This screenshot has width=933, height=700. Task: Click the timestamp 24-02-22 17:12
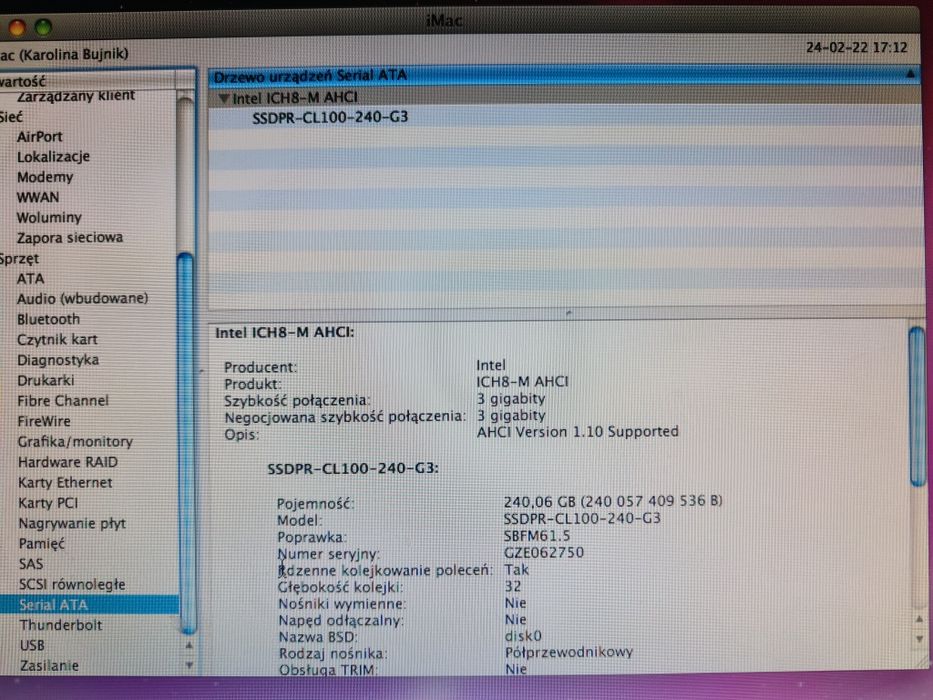click(x=856, y=48)
